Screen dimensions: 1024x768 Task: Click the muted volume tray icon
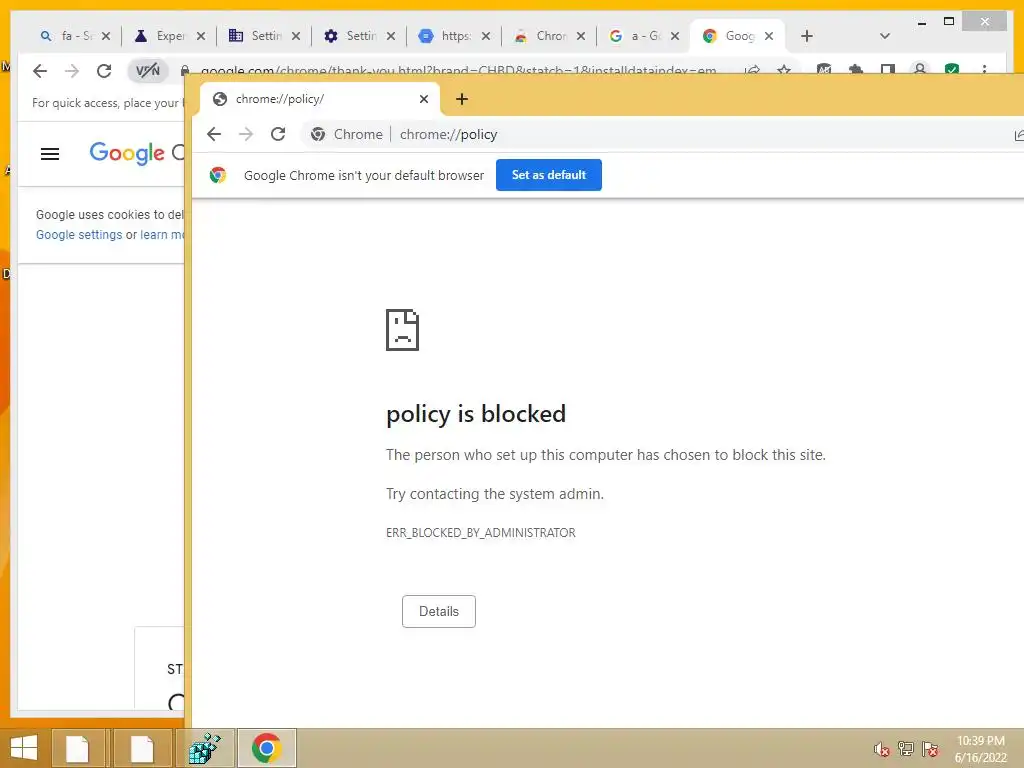coord(882,749)
